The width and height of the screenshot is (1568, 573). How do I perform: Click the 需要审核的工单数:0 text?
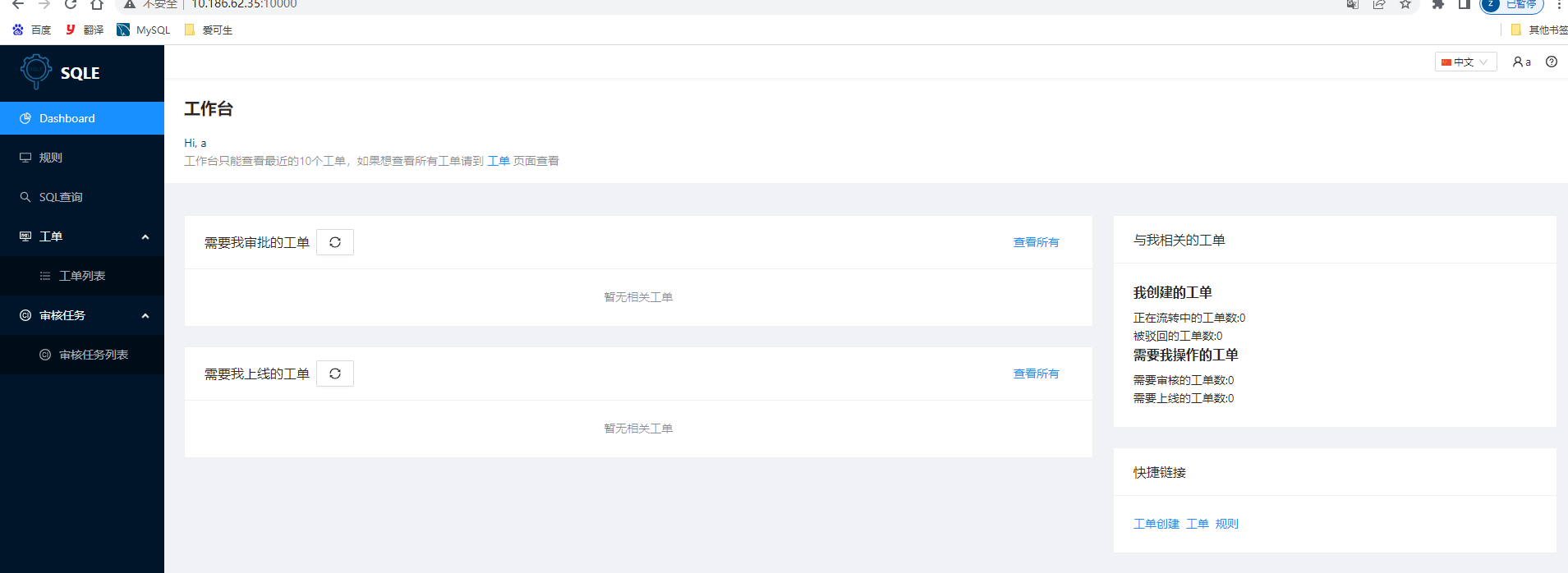pyautogui.click(x=1184, y=380)
